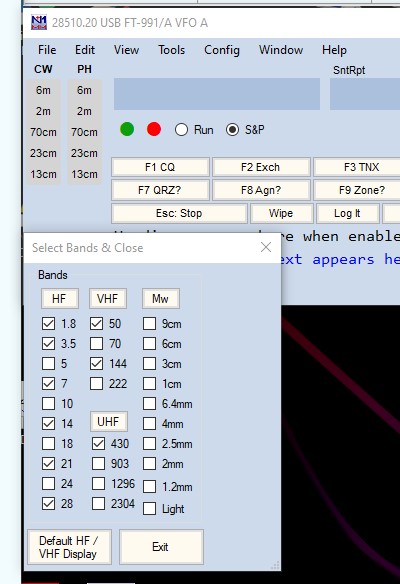
Task: Enable the 222 band checkbox
Action: 96,383
